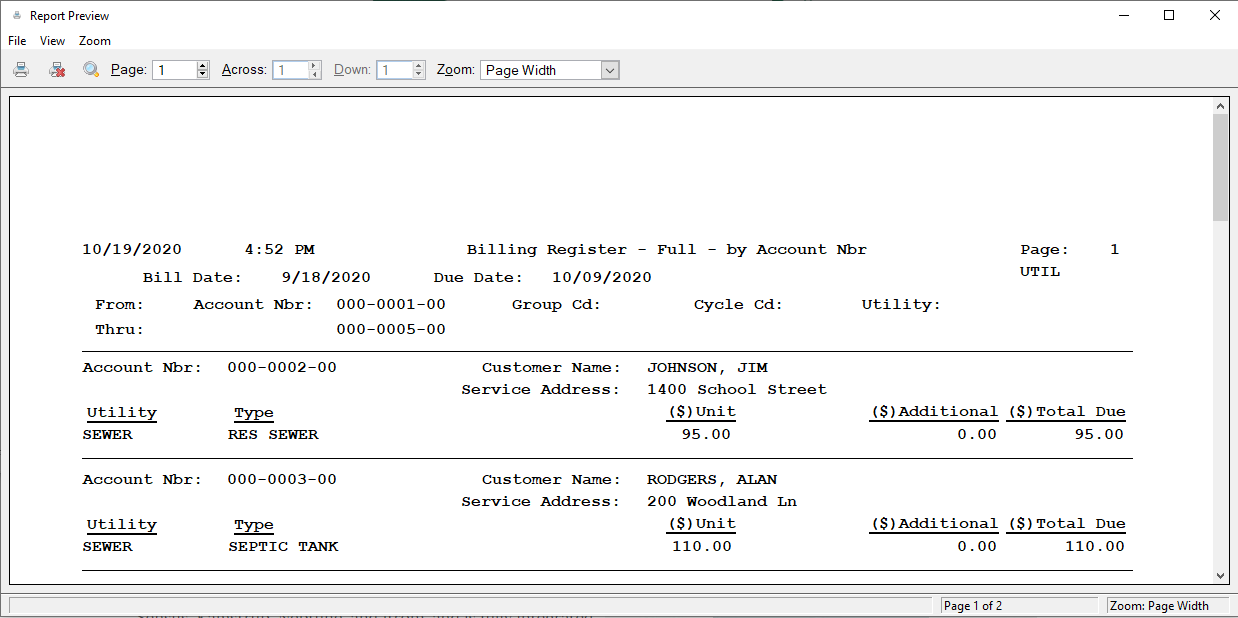Click inside the Page number field

175,70
